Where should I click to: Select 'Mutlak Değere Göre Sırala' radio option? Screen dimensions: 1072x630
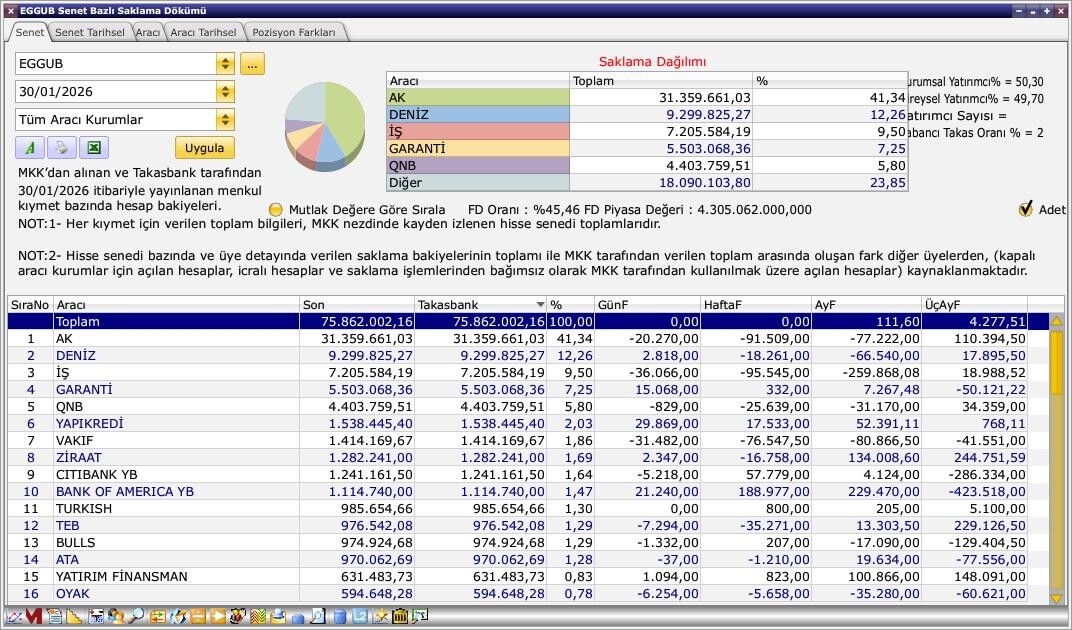click(x=276, y=210)
